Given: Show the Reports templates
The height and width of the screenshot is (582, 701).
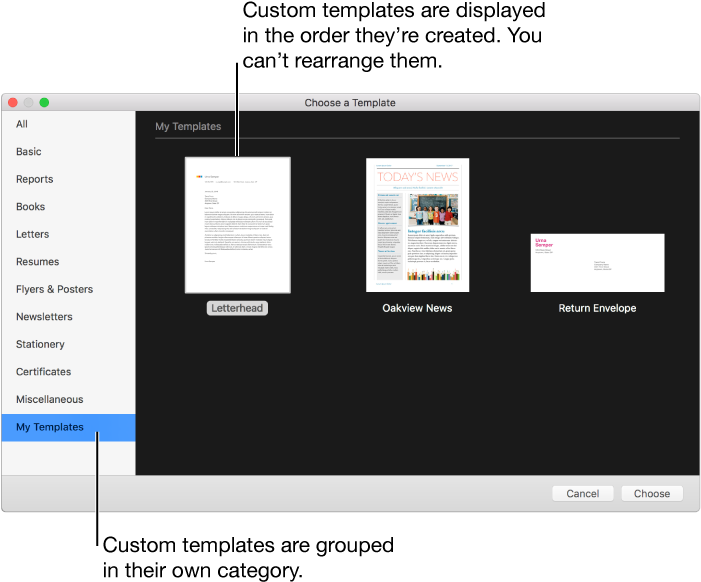Looking at the screenshot, I should [x=35, y=179].
